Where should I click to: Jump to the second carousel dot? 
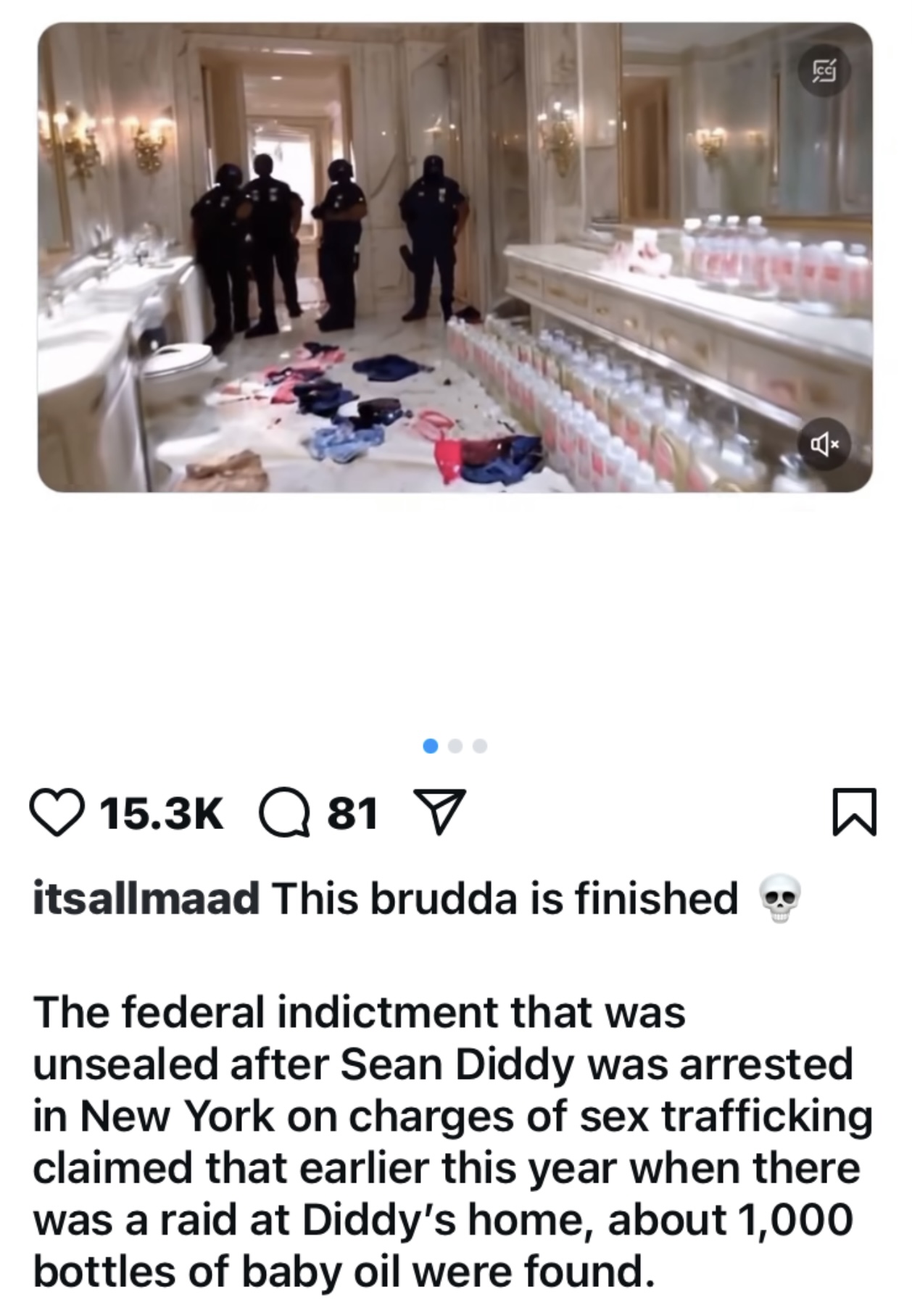pos(455,746)
